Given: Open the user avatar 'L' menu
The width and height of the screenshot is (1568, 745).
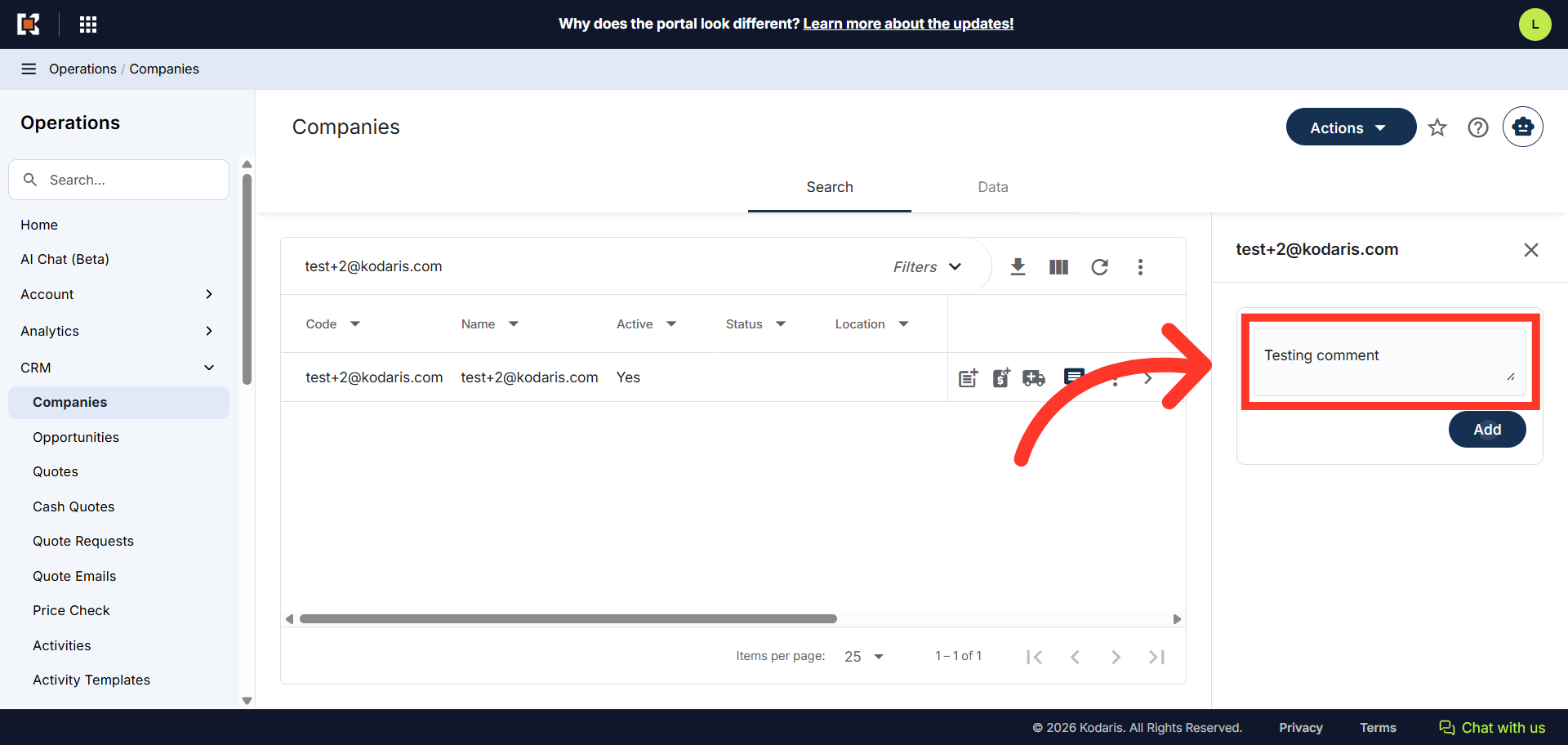Looking at the screenshot, I should click(1535, 25).
